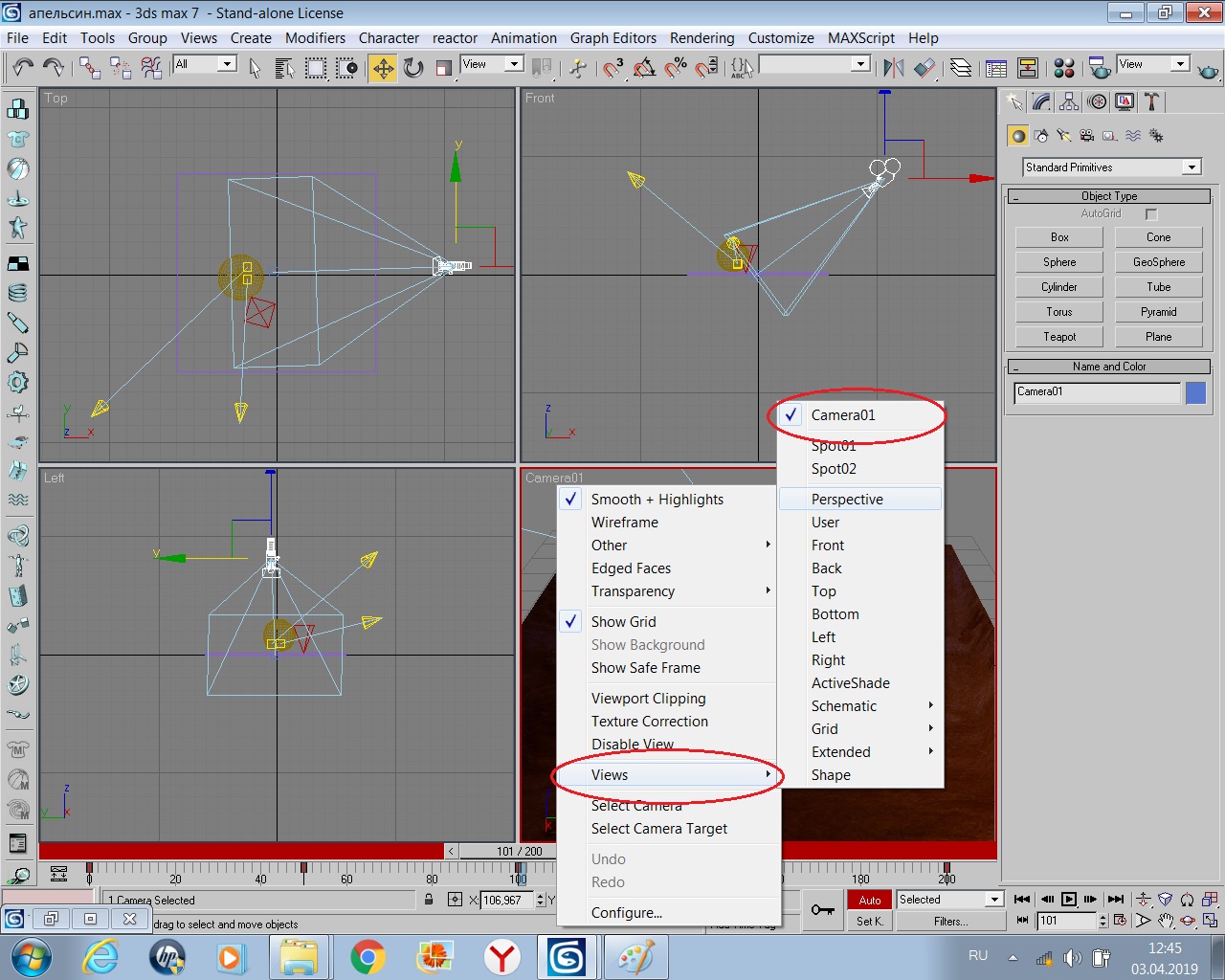Viewport: 1225px width, 980px height.
Task: Activate the Select and Scale tool
Action: click(443, 67)
